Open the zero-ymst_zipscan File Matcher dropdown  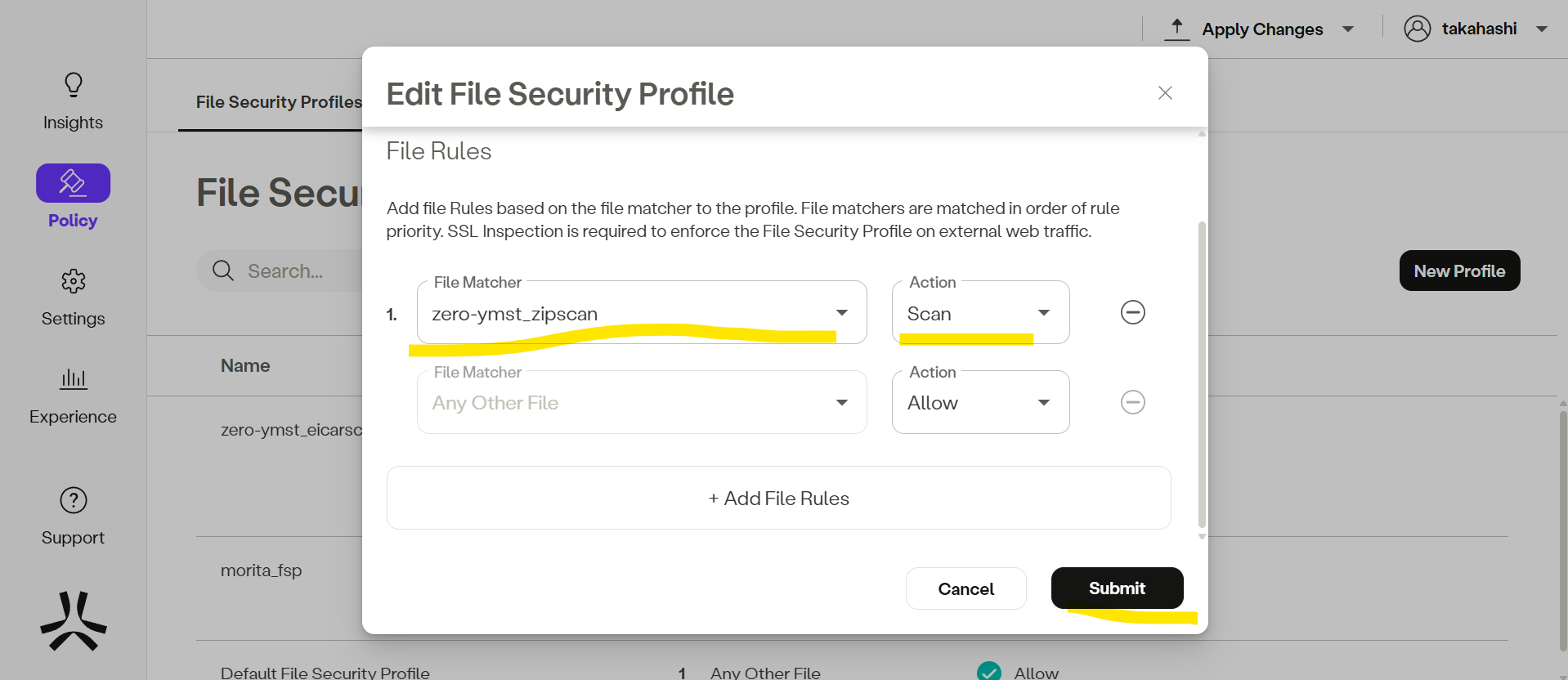(x=641, y=313)
